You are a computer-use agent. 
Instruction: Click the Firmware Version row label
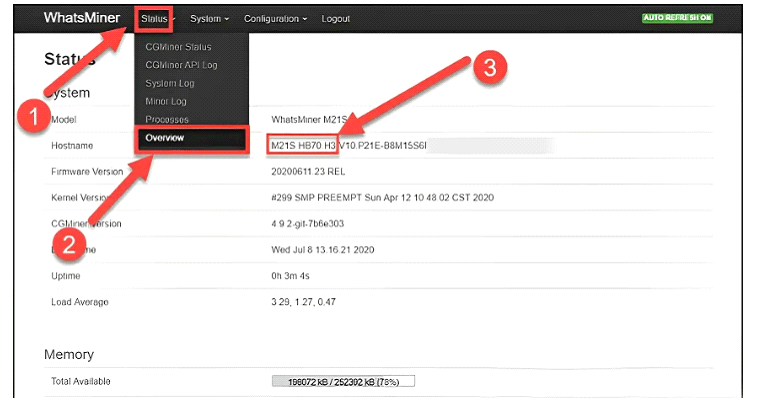[x=87, y=171]
